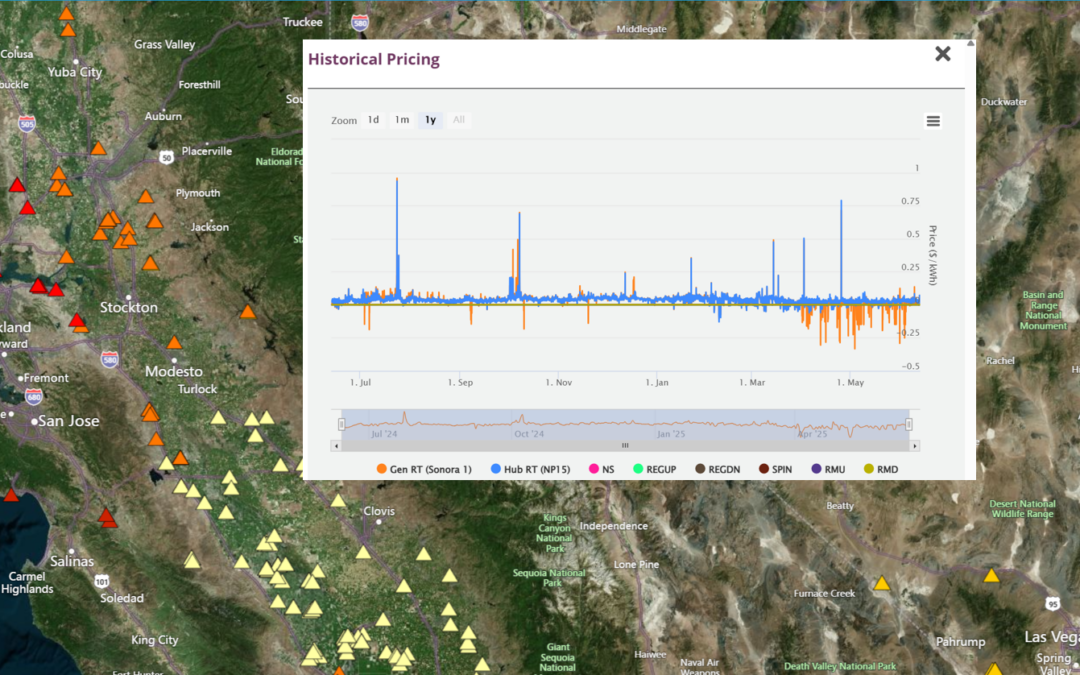Screen dimensions: 1080x675
Task: Open the chart hamburger context menu
Action: point(933,121)
